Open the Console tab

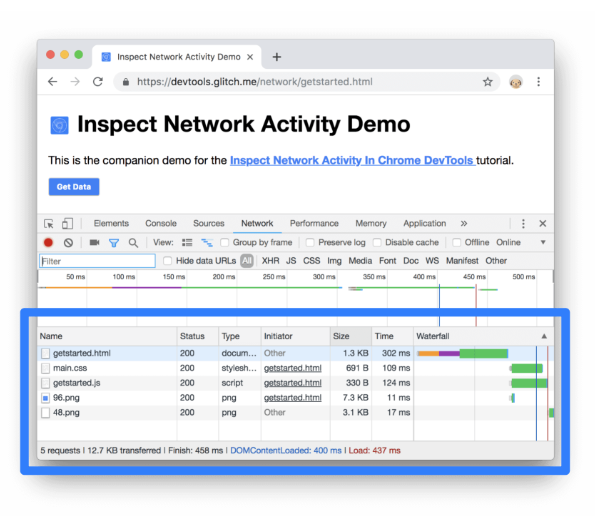161,224
